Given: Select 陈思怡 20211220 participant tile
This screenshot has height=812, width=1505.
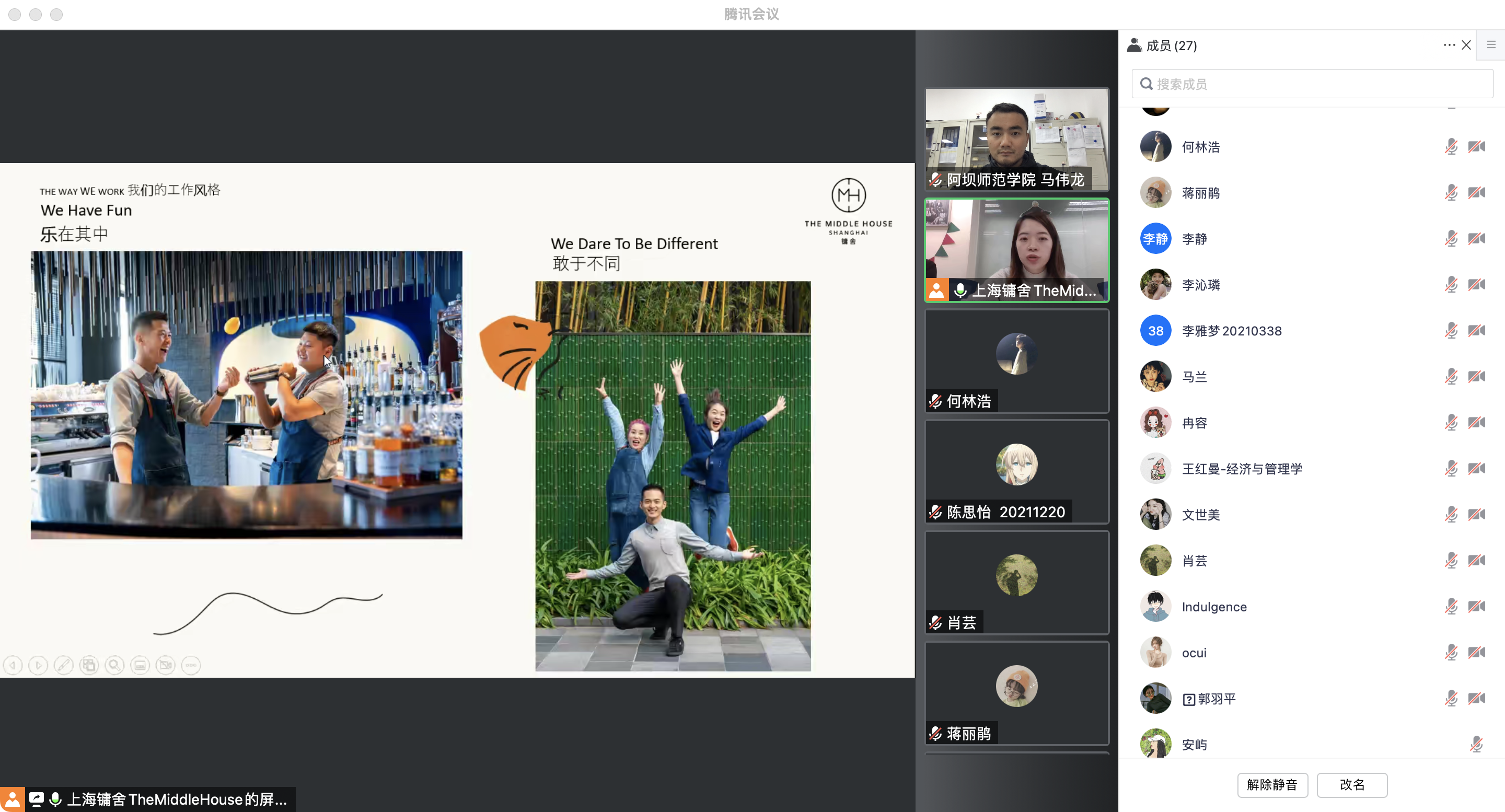Looking at the screenshot, I should coord(1016,472).
